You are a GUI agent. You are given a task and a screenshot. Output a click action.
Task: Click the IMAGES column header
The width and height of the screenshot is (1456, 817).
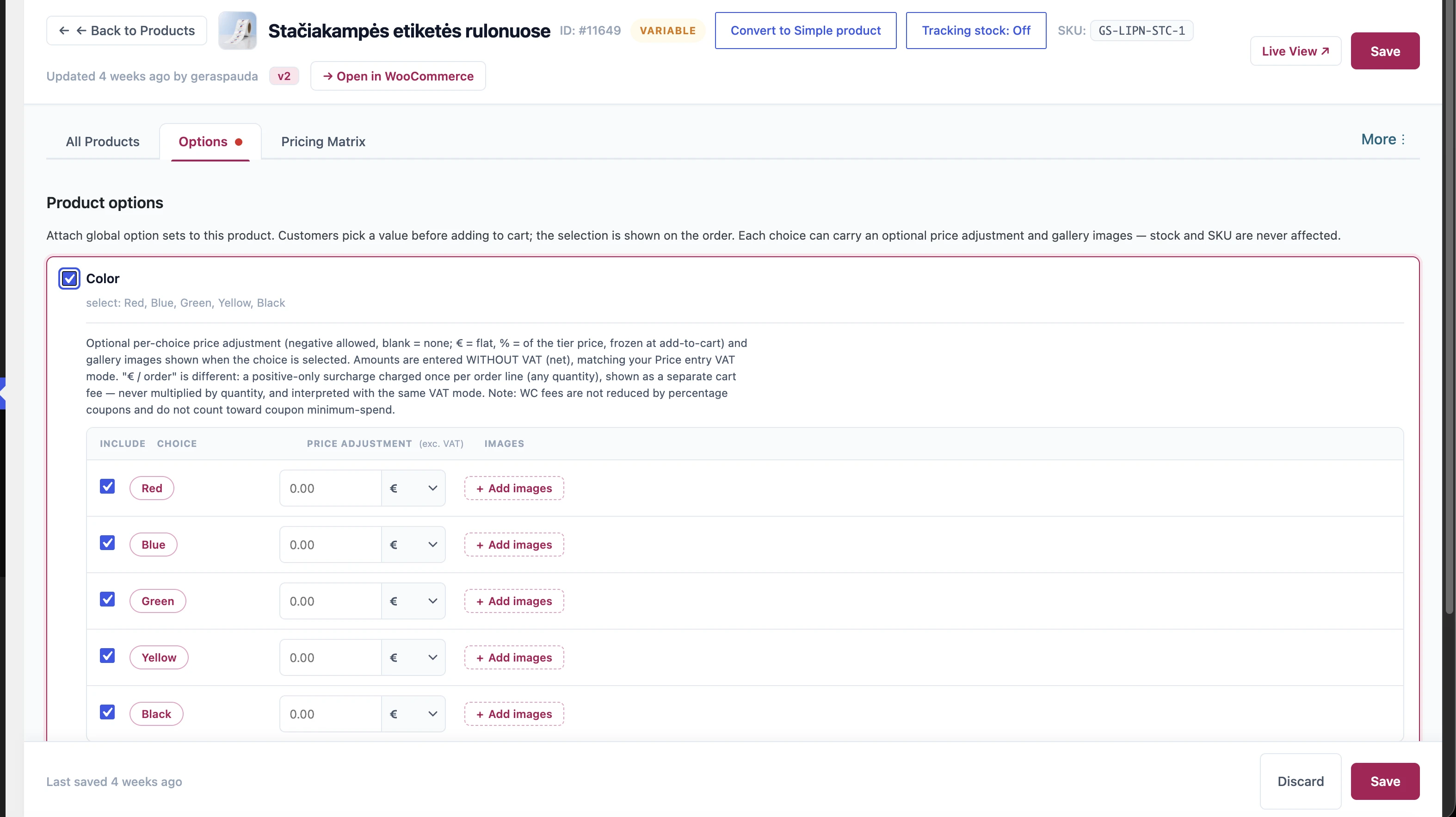tap(504, 443)
